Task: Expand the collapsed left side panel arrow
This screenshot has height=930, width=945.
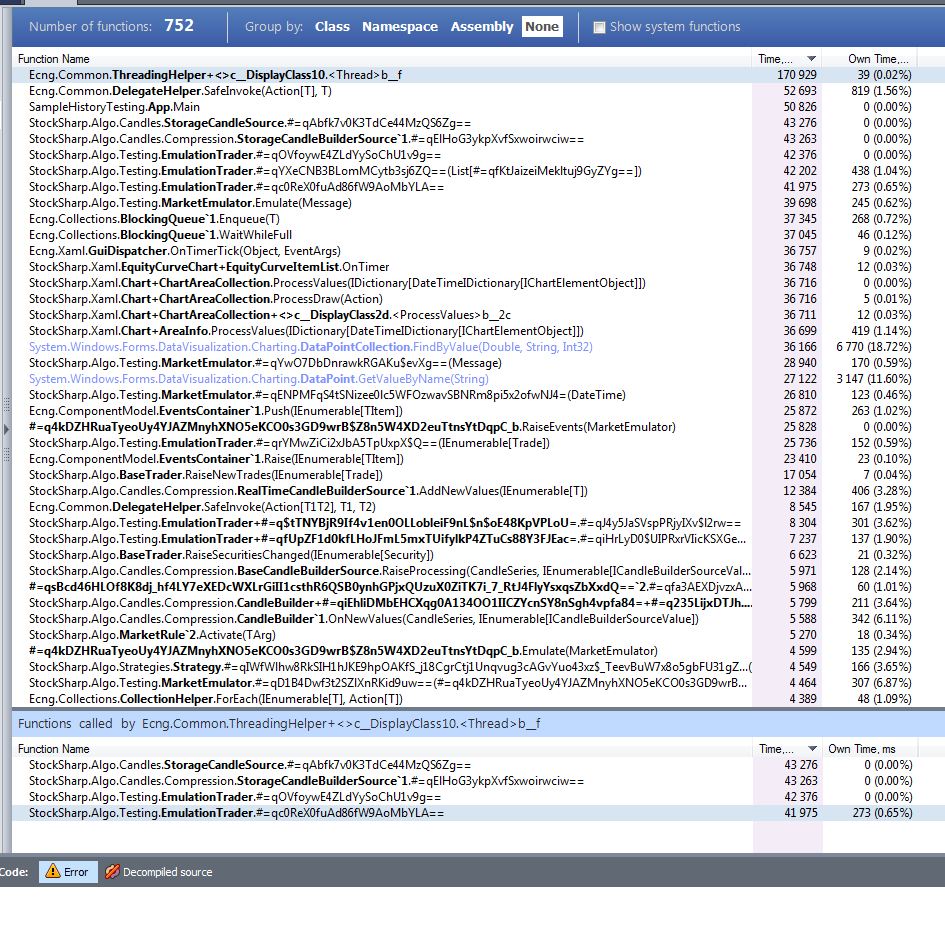Action: 7,429
